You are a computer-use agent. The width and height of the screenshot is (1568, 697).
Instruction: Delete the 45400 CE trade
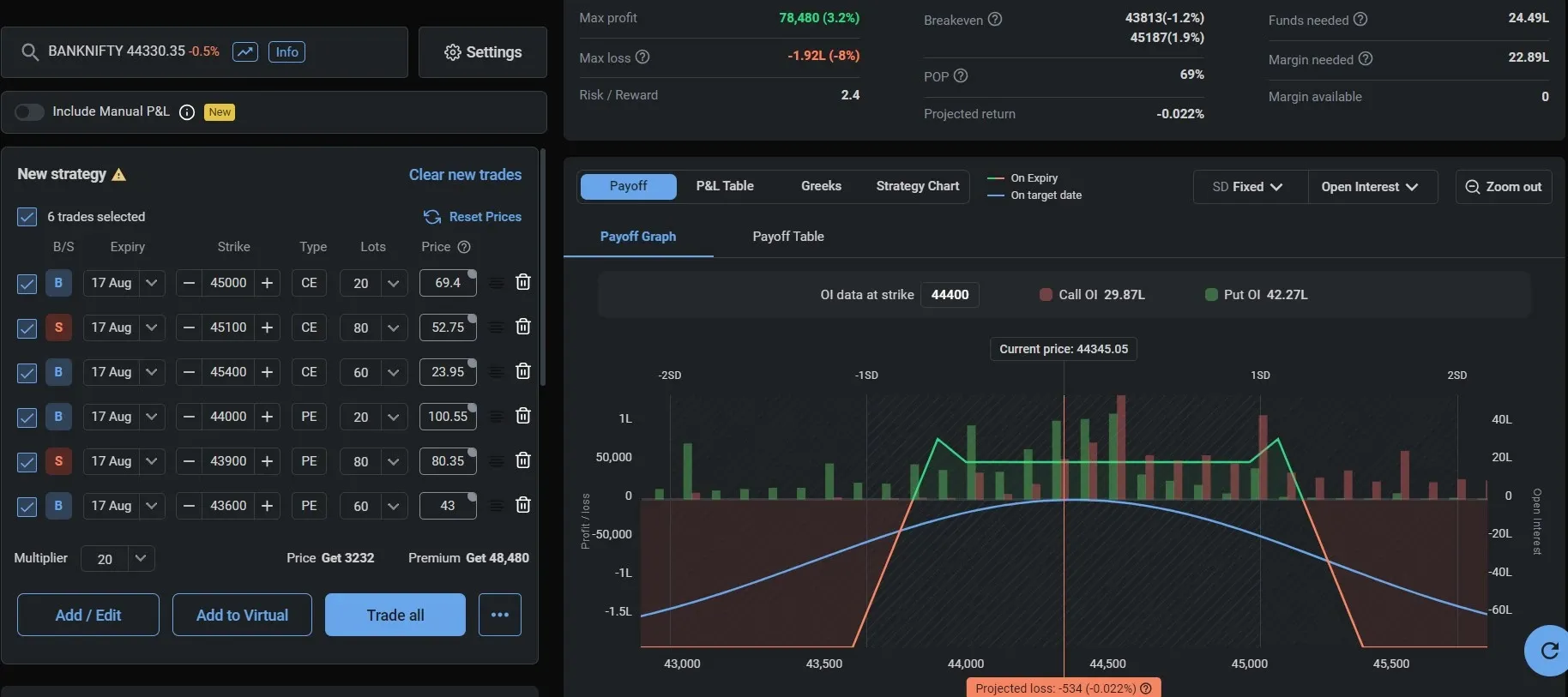click(523, 371)
